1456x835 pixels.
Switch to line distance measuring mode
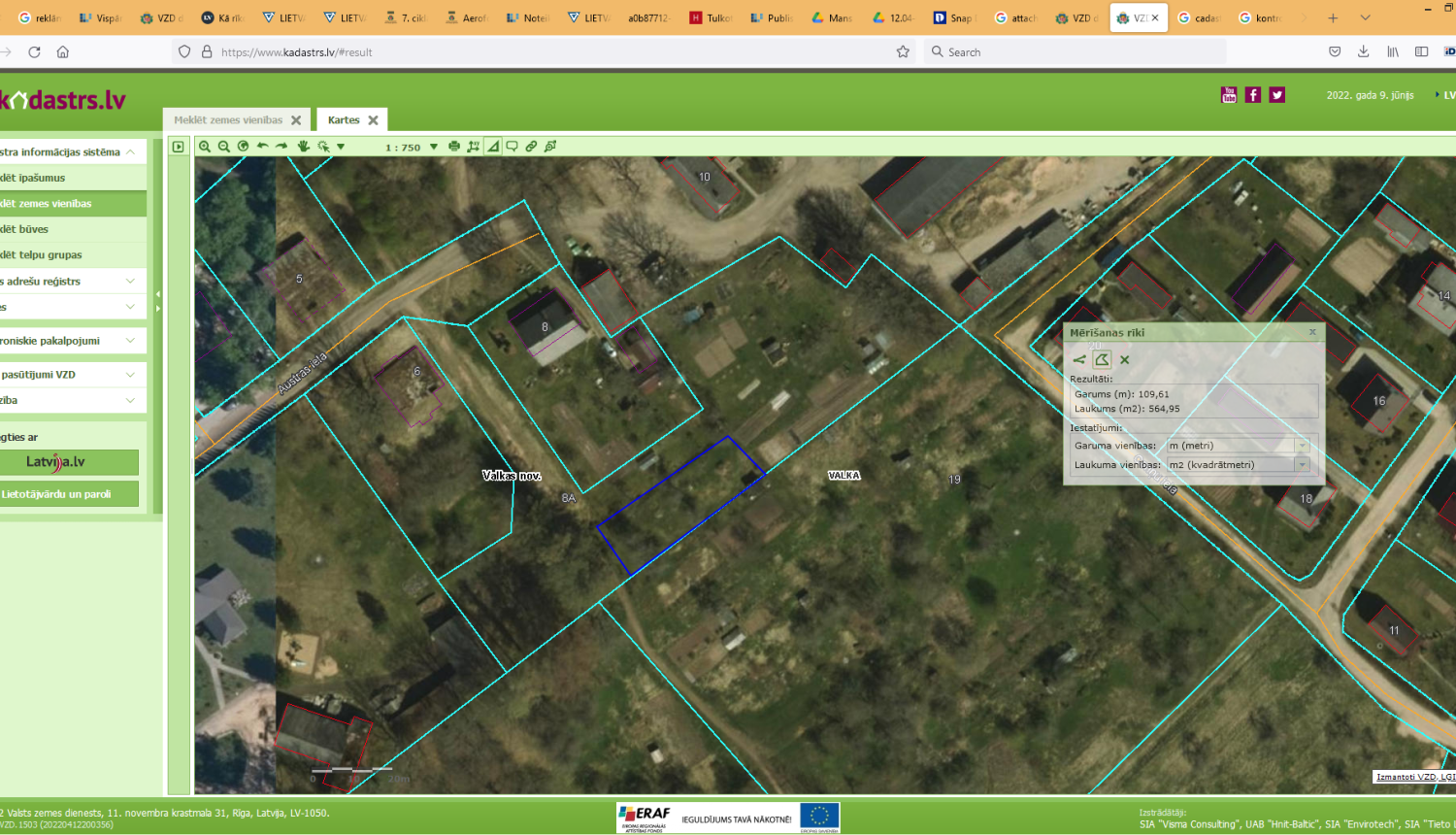coord(1079,359)
